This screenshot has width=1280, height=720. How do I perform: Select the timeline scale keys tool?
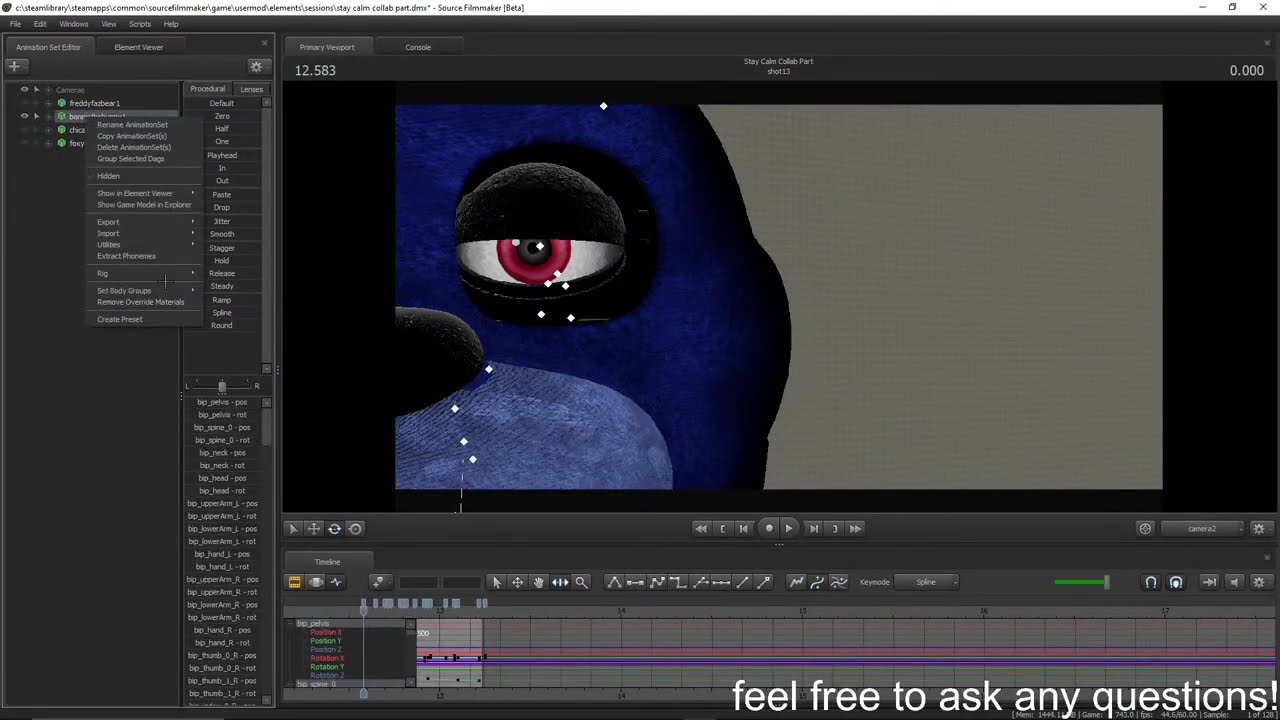[x=560, y=582]
